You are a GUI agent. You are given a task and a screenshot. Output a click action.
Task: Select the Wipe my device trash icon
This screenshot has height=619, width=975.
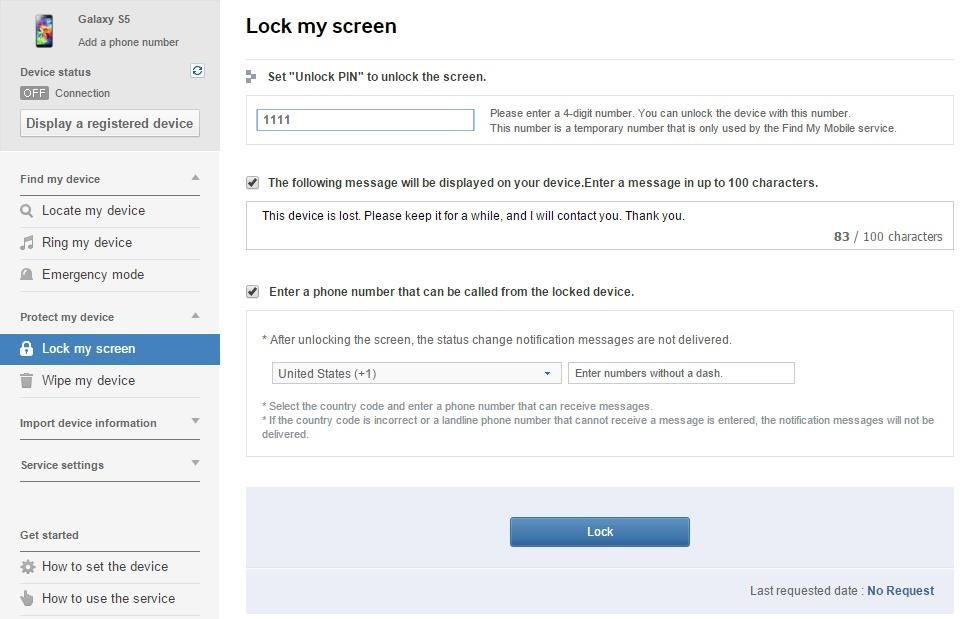26,381
